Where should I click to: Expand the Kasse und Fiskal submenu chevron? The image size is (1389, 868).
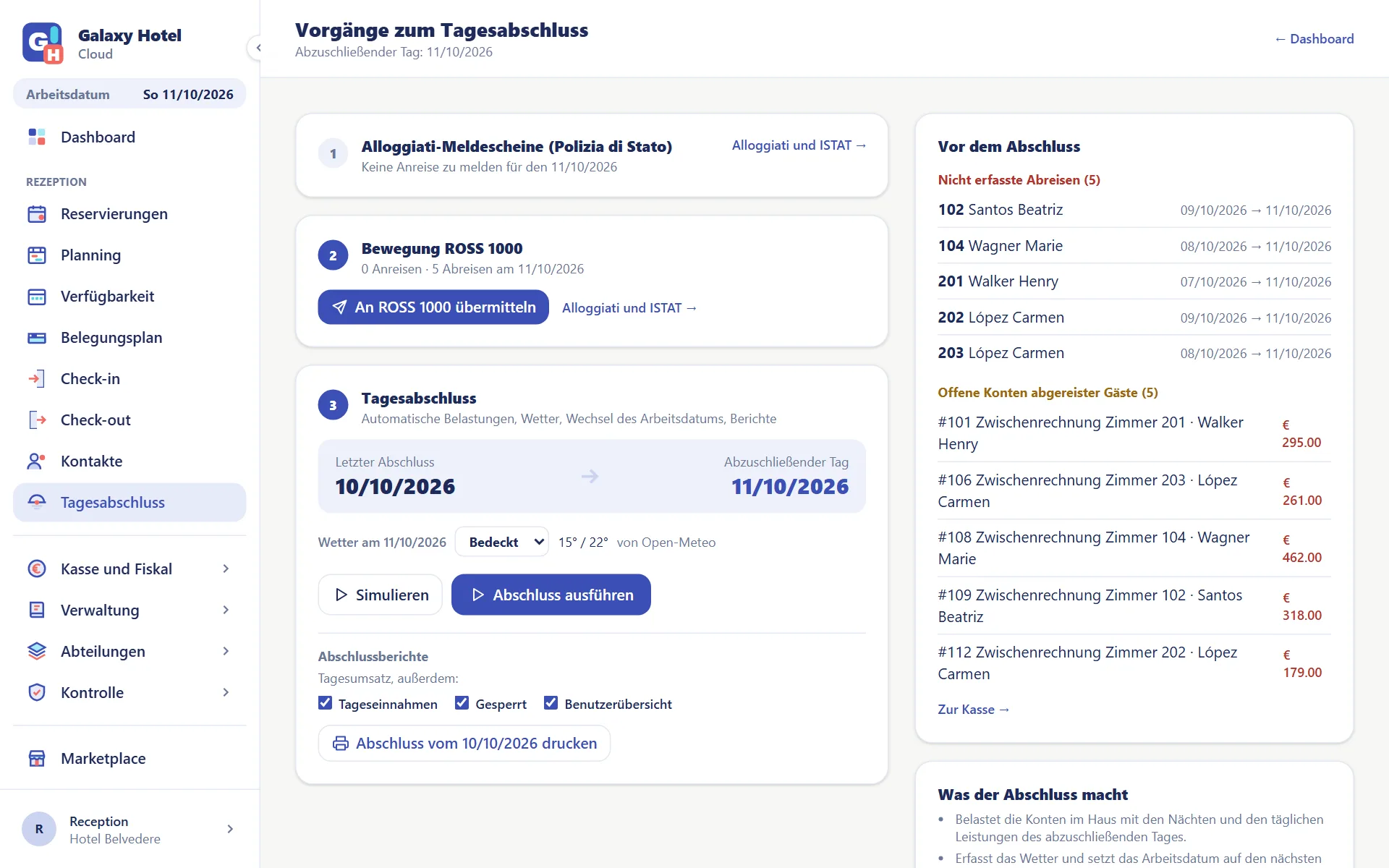[x=226, y=569]
